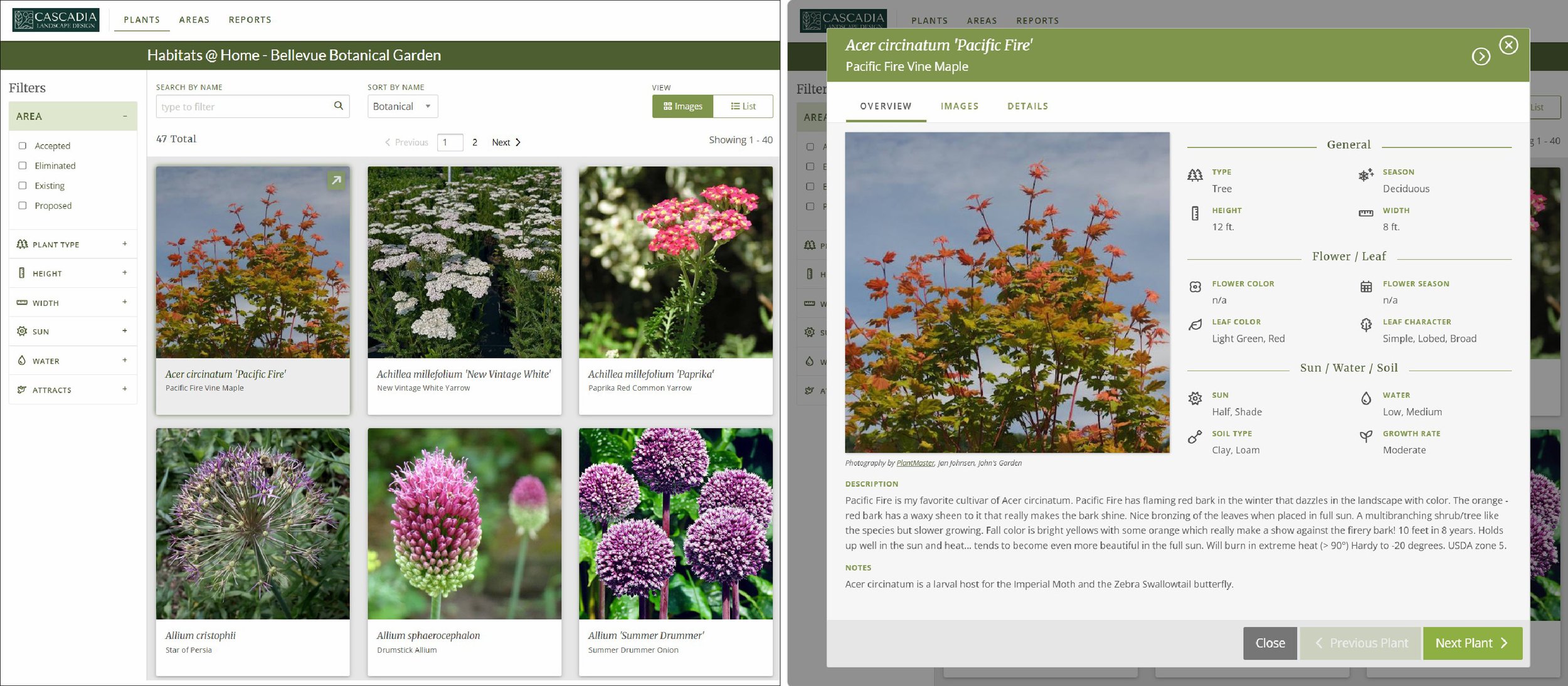
Task: Click the Leaf Character icon
Action: coord(1365,325)
